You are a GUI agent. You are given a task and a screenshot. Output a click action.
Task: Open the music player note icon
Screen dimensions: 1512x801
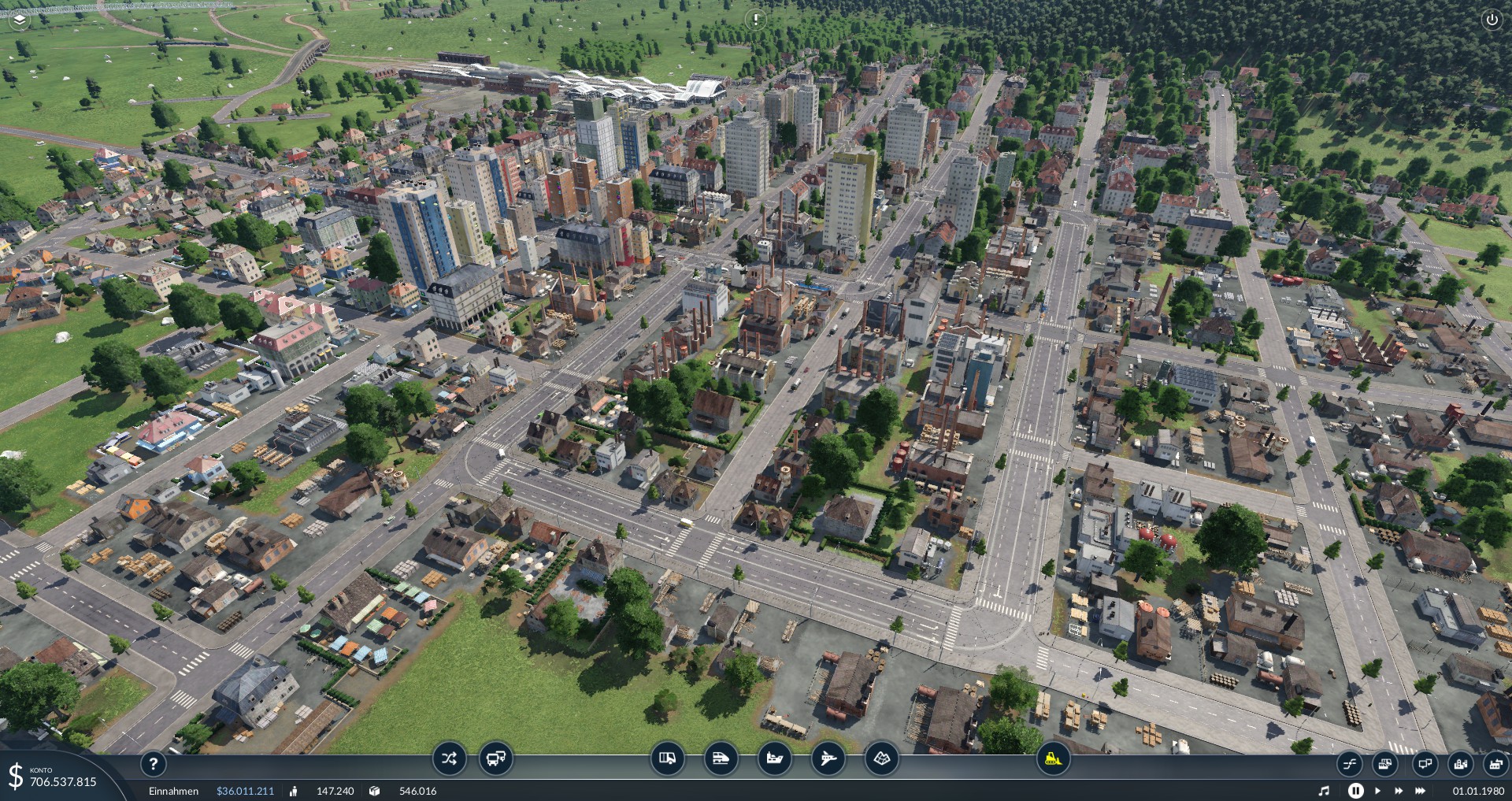click(1324, 791)
